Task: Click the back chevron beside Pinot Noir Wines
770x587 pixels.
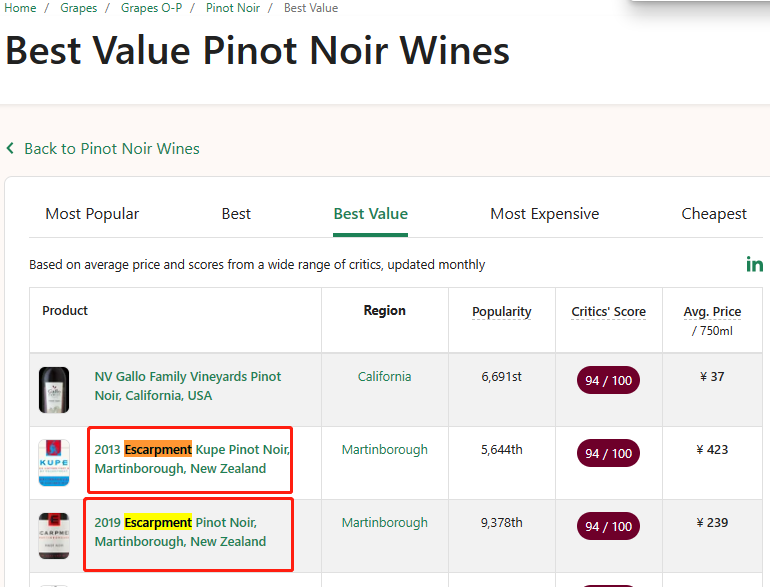Action: point(11,149)
